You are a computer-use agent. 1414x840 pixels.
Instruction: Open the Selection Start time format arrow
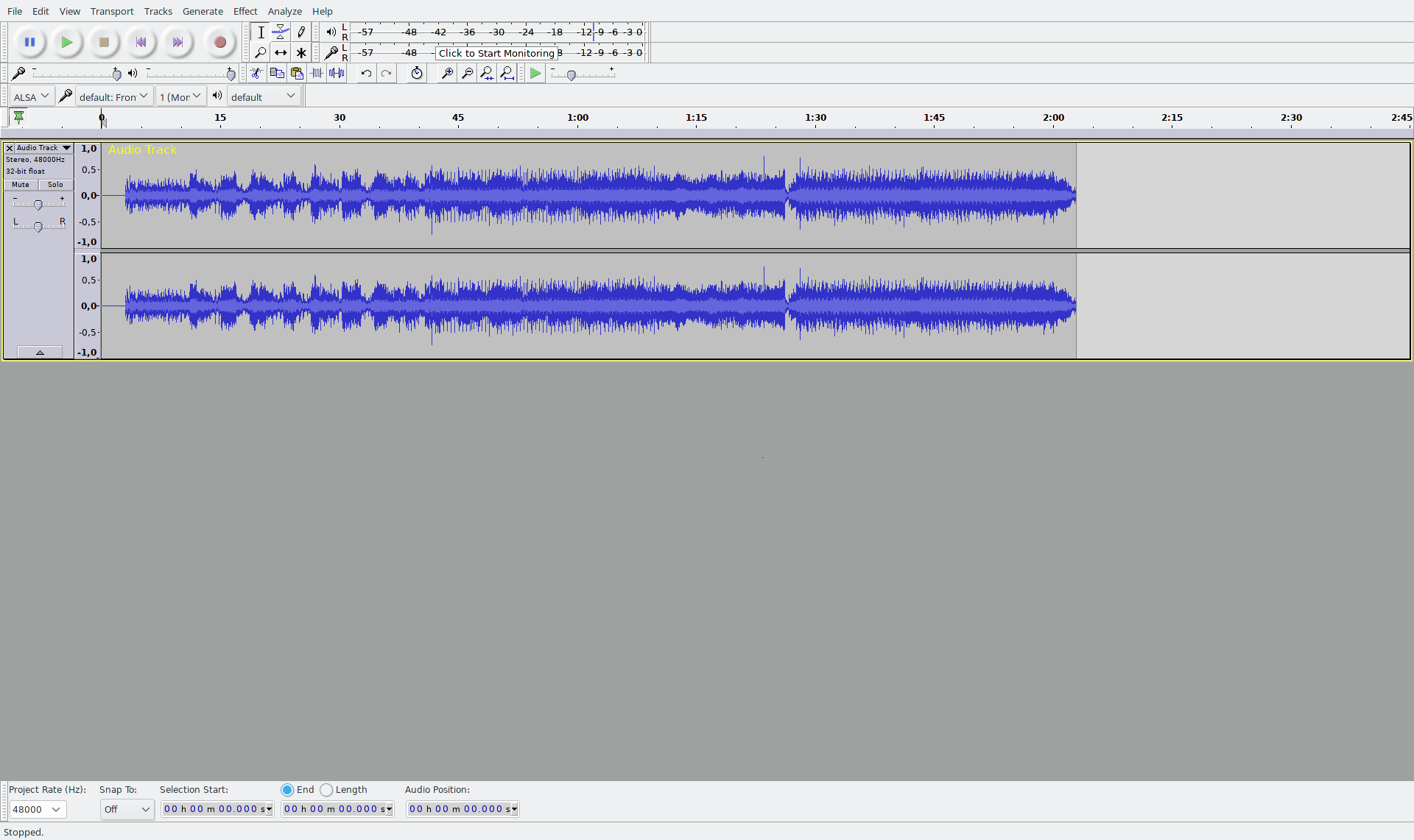270,809
